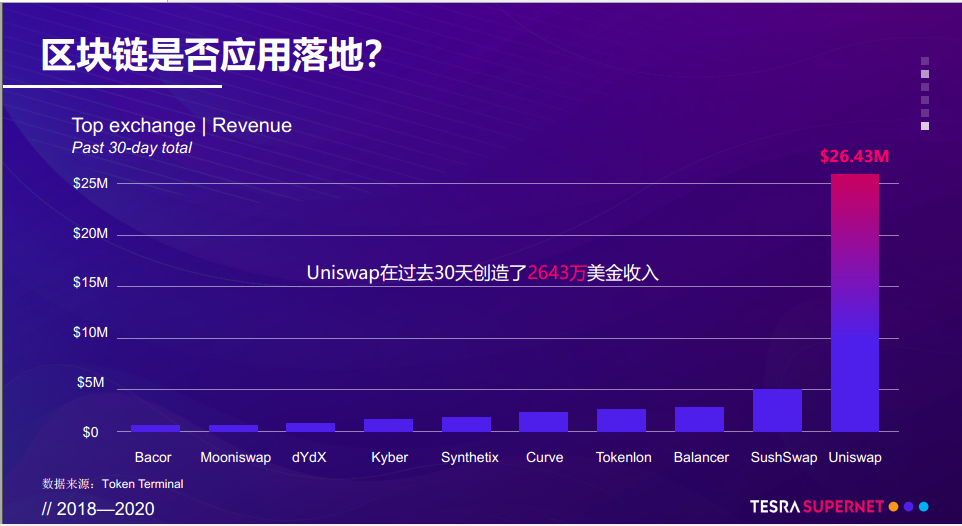This screenshot has width=962, height=526.
Task: Click the Curve axis label
Action: (545, 457)
